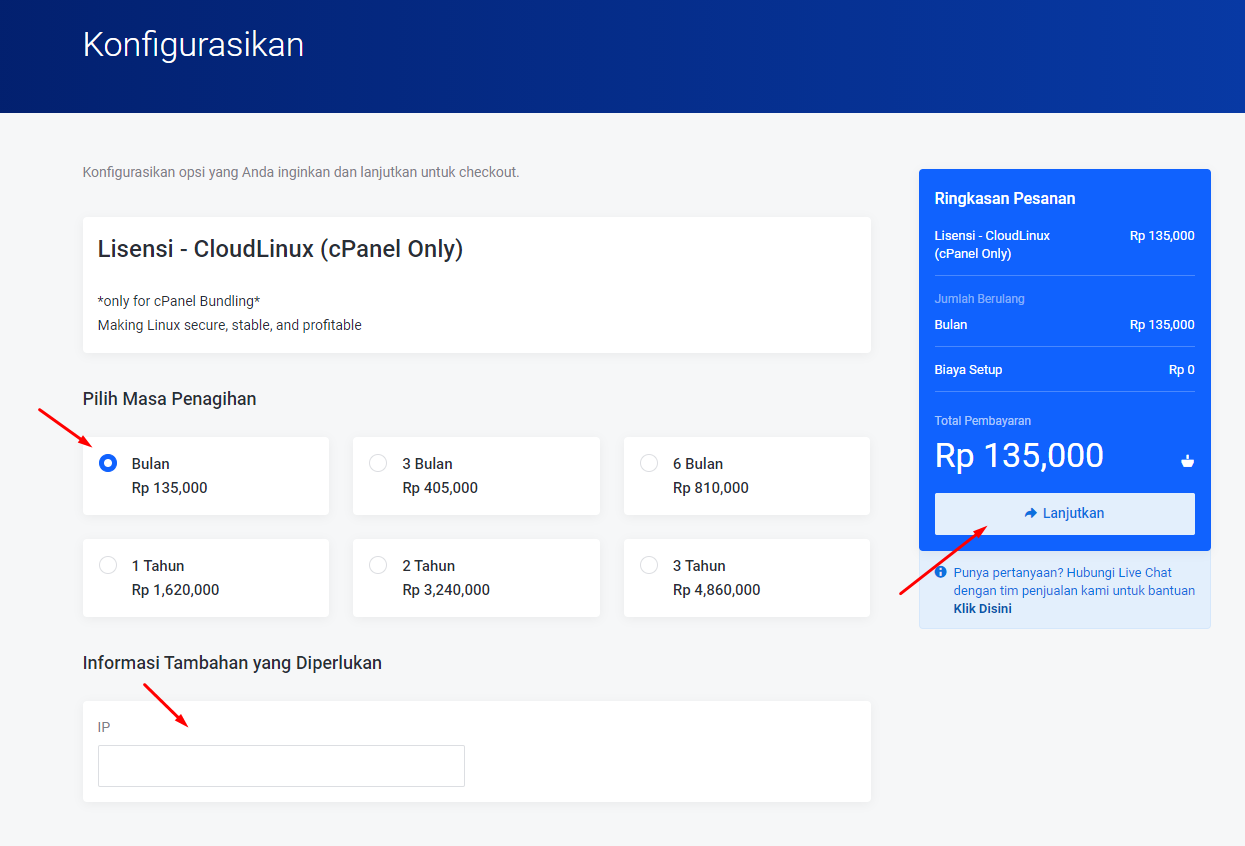Click the Ringkasan Pesanan summary heading

tap(1004, 198)
